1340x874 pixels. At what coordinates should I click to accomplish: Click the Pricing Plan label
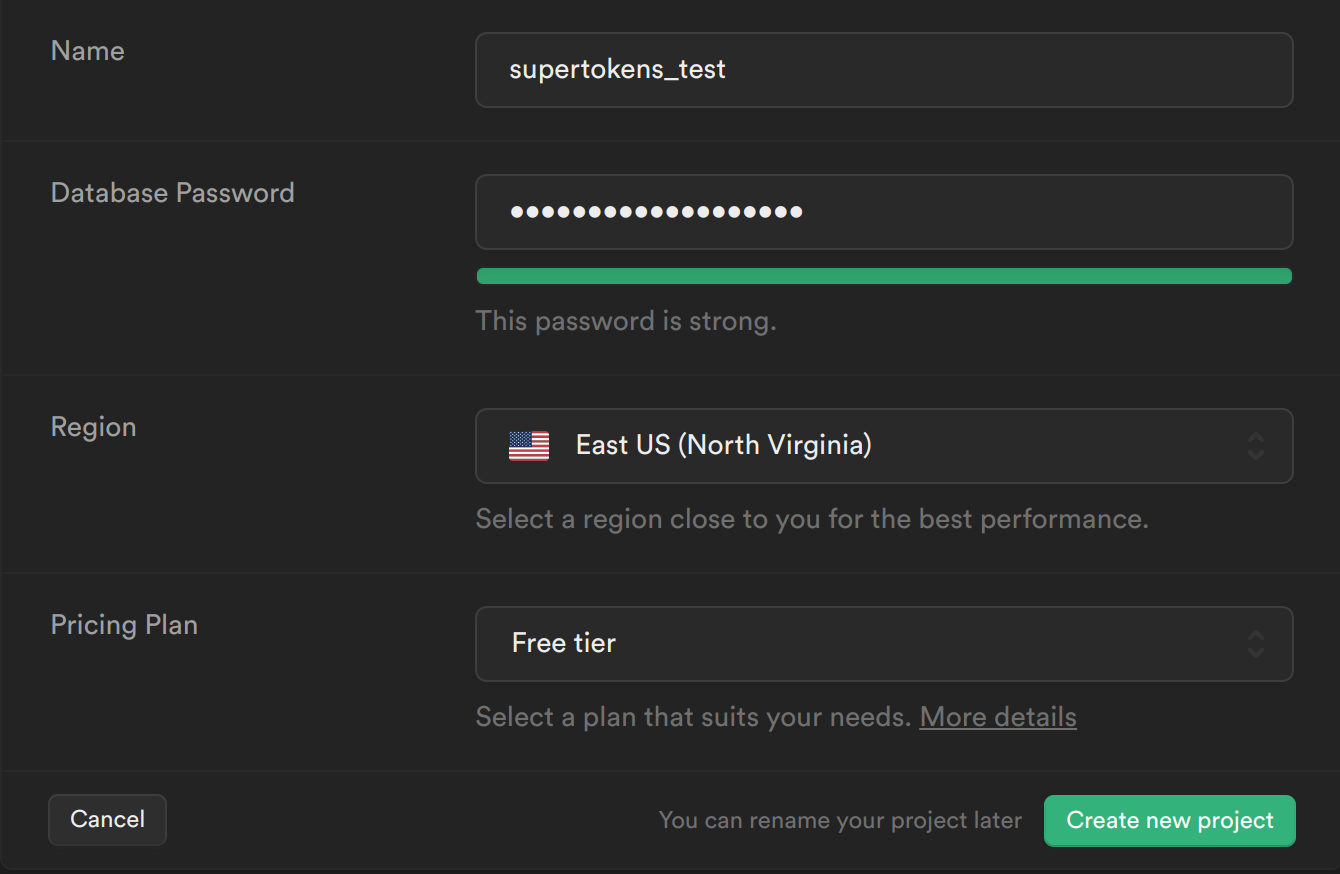(x=124, y=625)
